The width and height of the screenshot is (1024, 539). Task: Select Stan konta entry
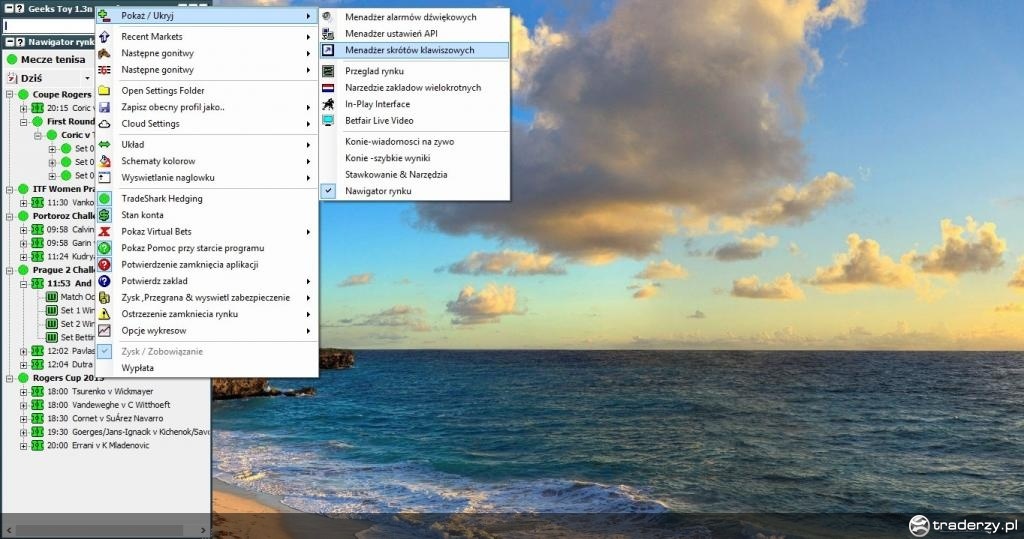(x=206, y=215)
